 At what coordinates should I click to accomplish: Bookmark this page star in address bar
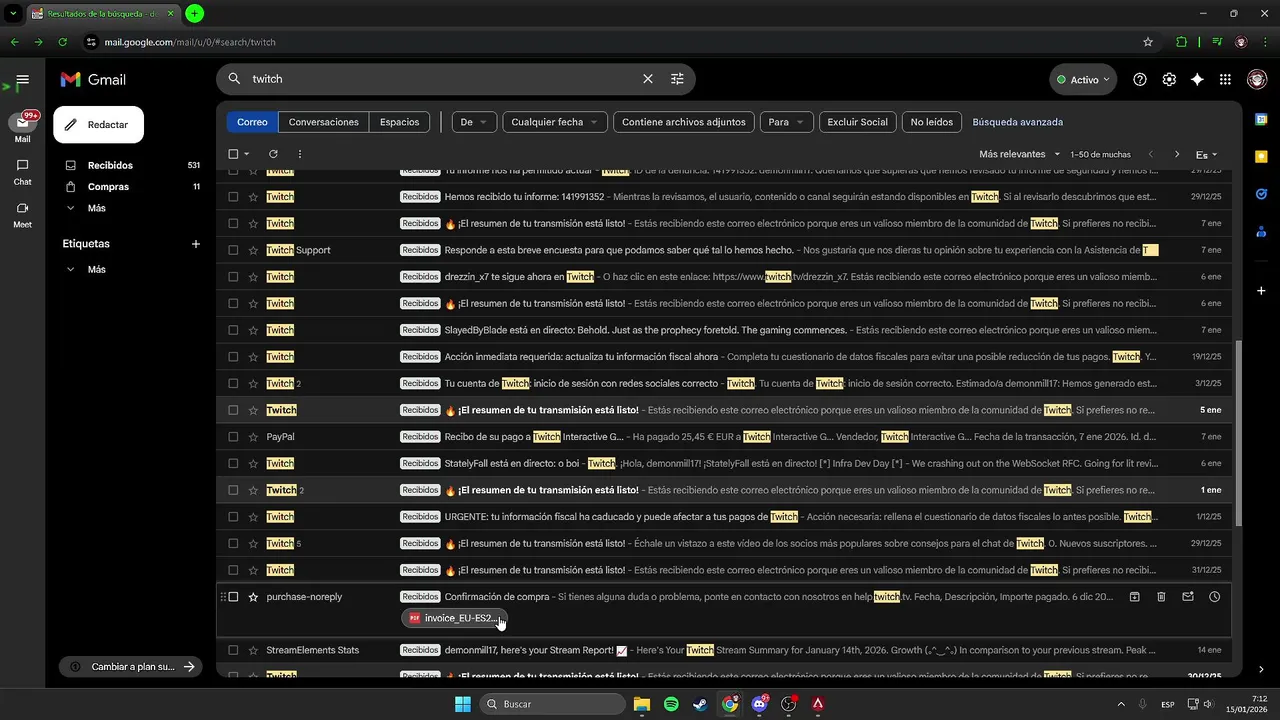1148,42
